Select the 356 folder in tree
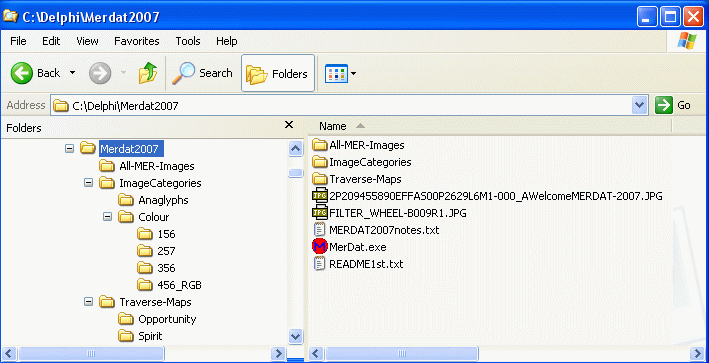 click(166, 268)
